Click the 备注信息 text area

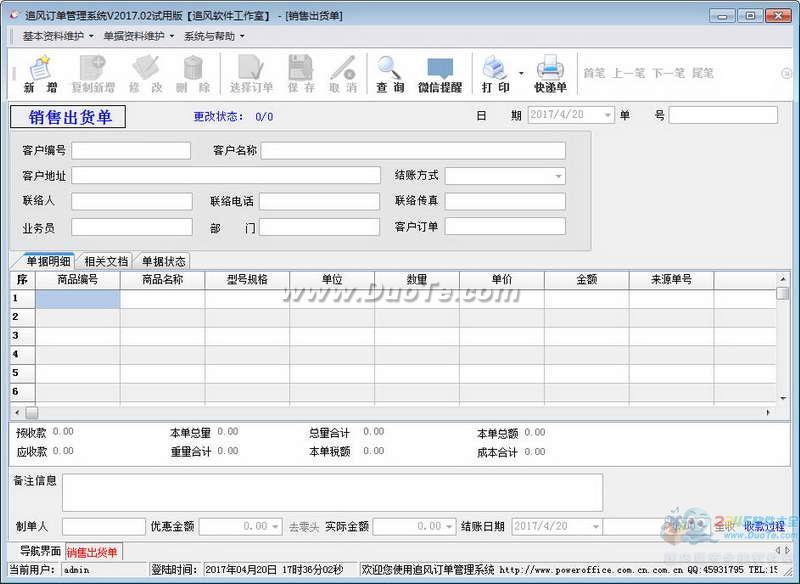(333, 493)
